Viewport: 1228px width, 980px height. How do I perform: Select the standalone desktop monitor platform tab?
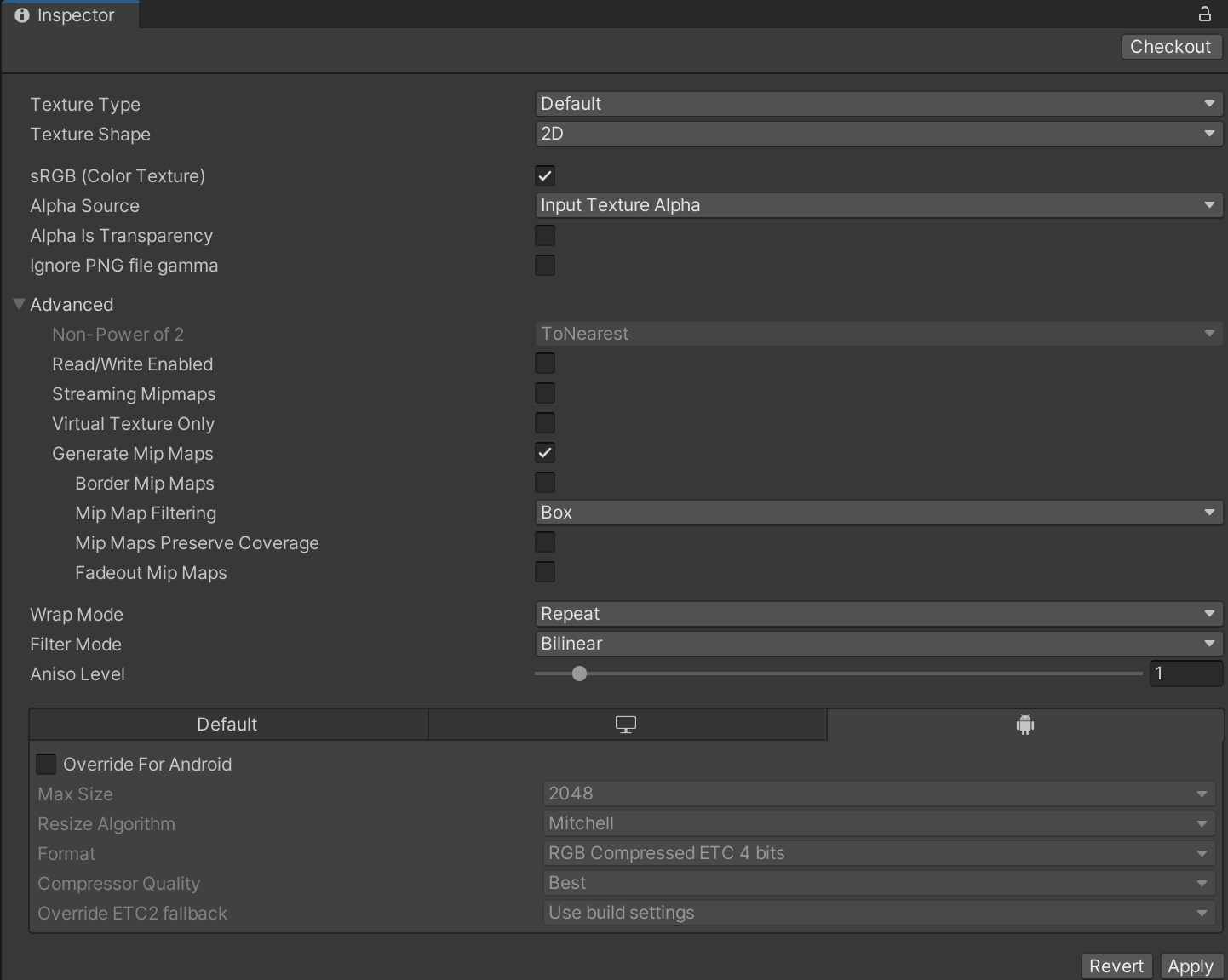pos(626,725)
